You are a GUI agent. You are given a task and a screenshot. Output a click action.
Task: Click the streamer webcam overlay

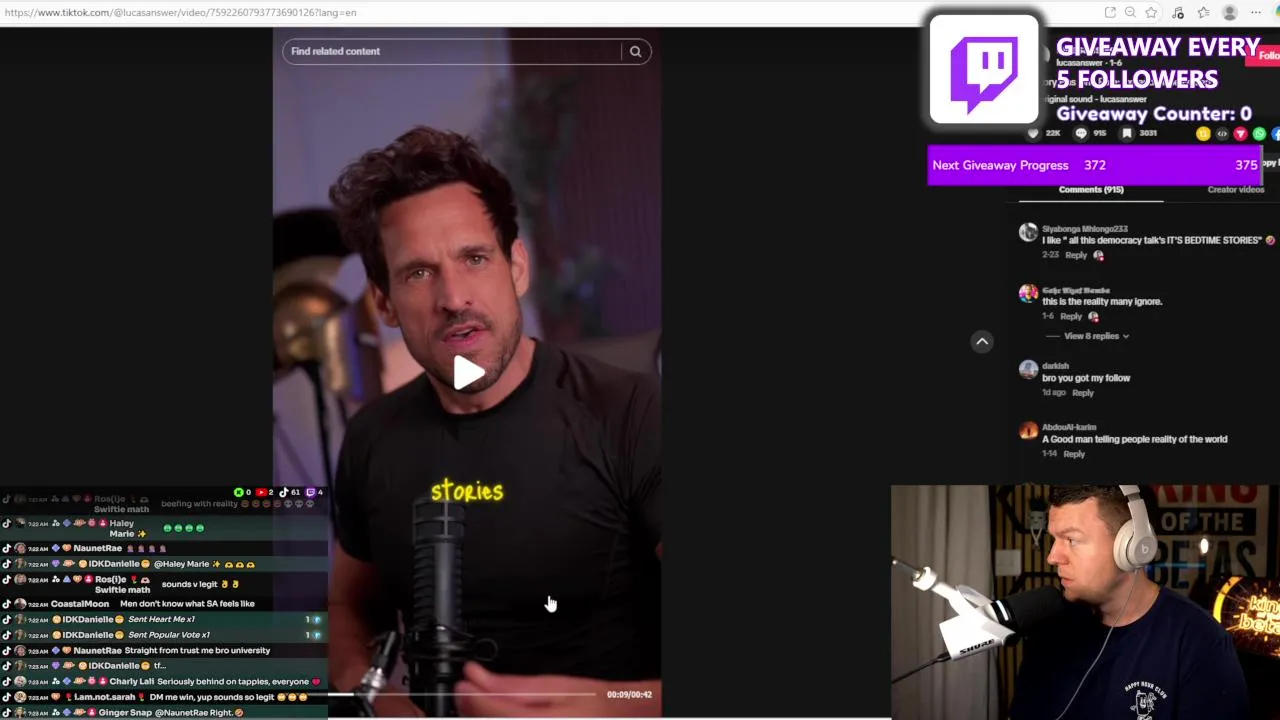tap(1085, 602)
